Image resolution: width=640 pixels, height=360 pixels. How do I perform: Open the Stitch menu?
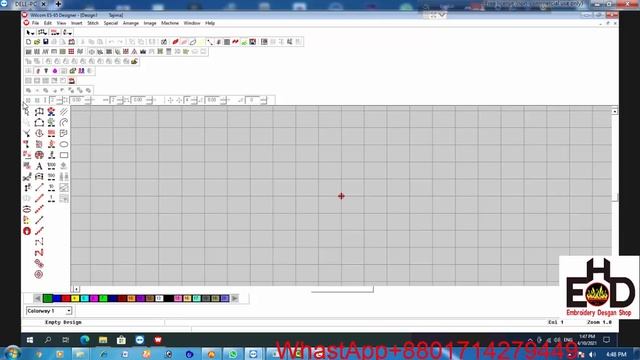[x=93, y=23]
